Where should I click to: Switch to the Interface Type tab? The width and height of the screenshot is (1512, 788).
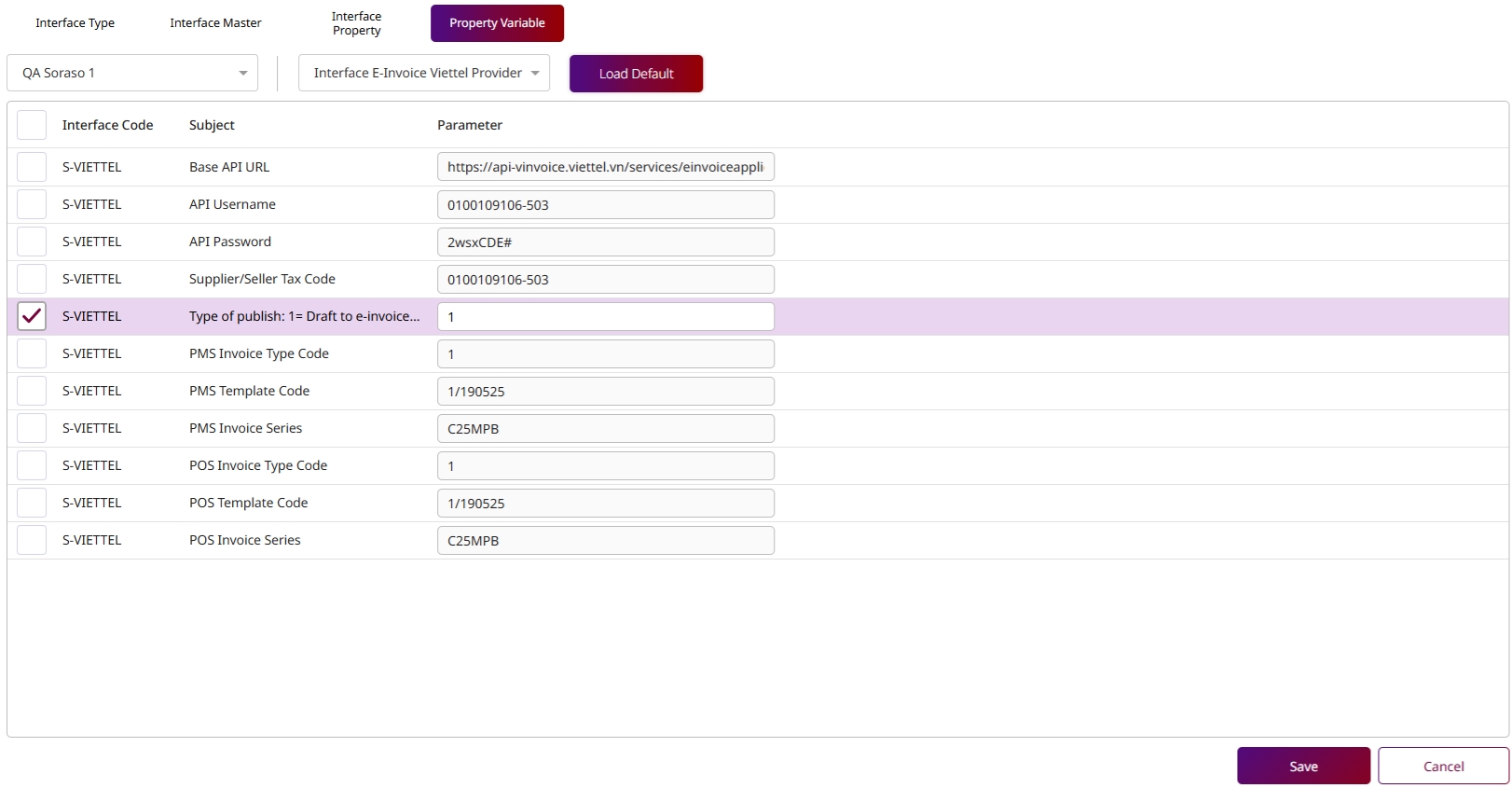click(75, 23)
